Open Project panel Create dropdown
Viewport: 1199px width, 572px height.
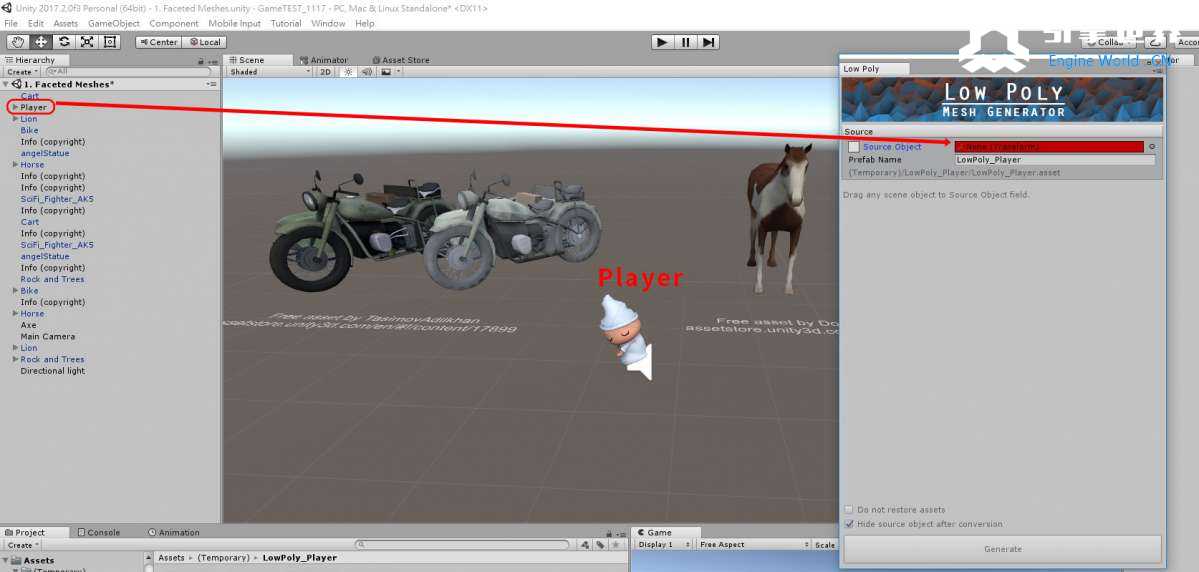(x=22, y=545)
